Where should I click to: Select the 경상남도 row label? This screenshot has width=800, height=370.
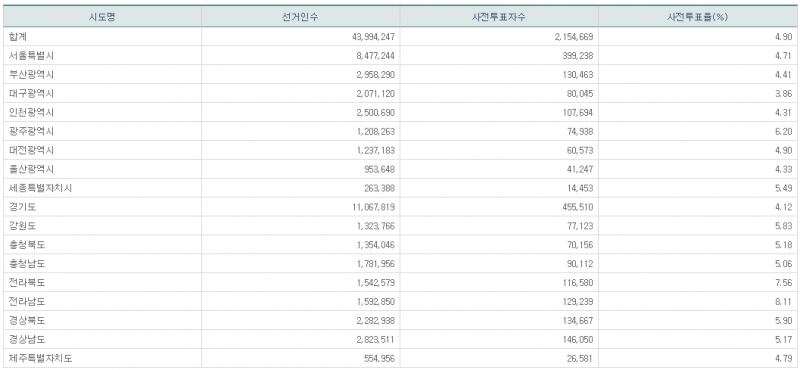27,339
